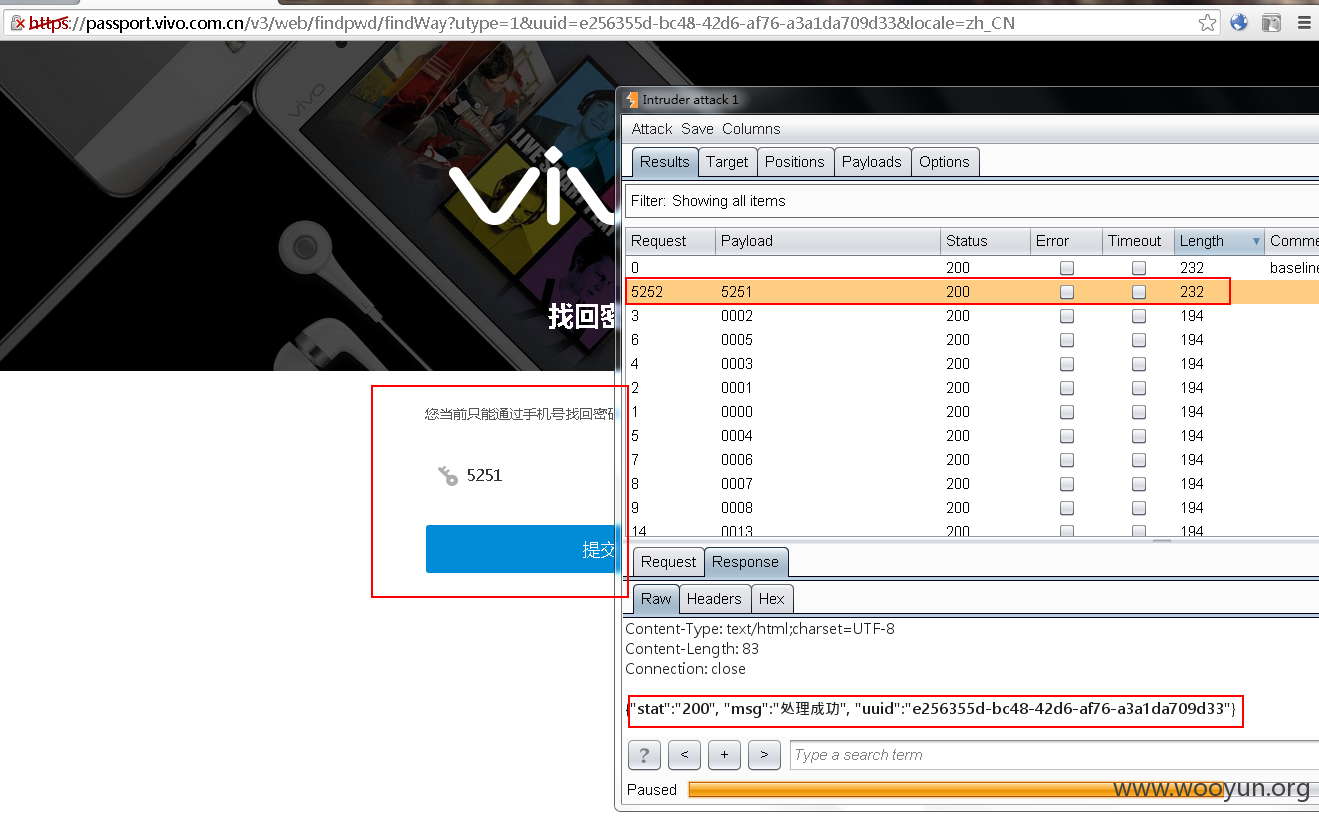The width and height of the screenshot is (1319, 817).
Task: Click the blue 提交 submit button
Action: click(520, 549)
